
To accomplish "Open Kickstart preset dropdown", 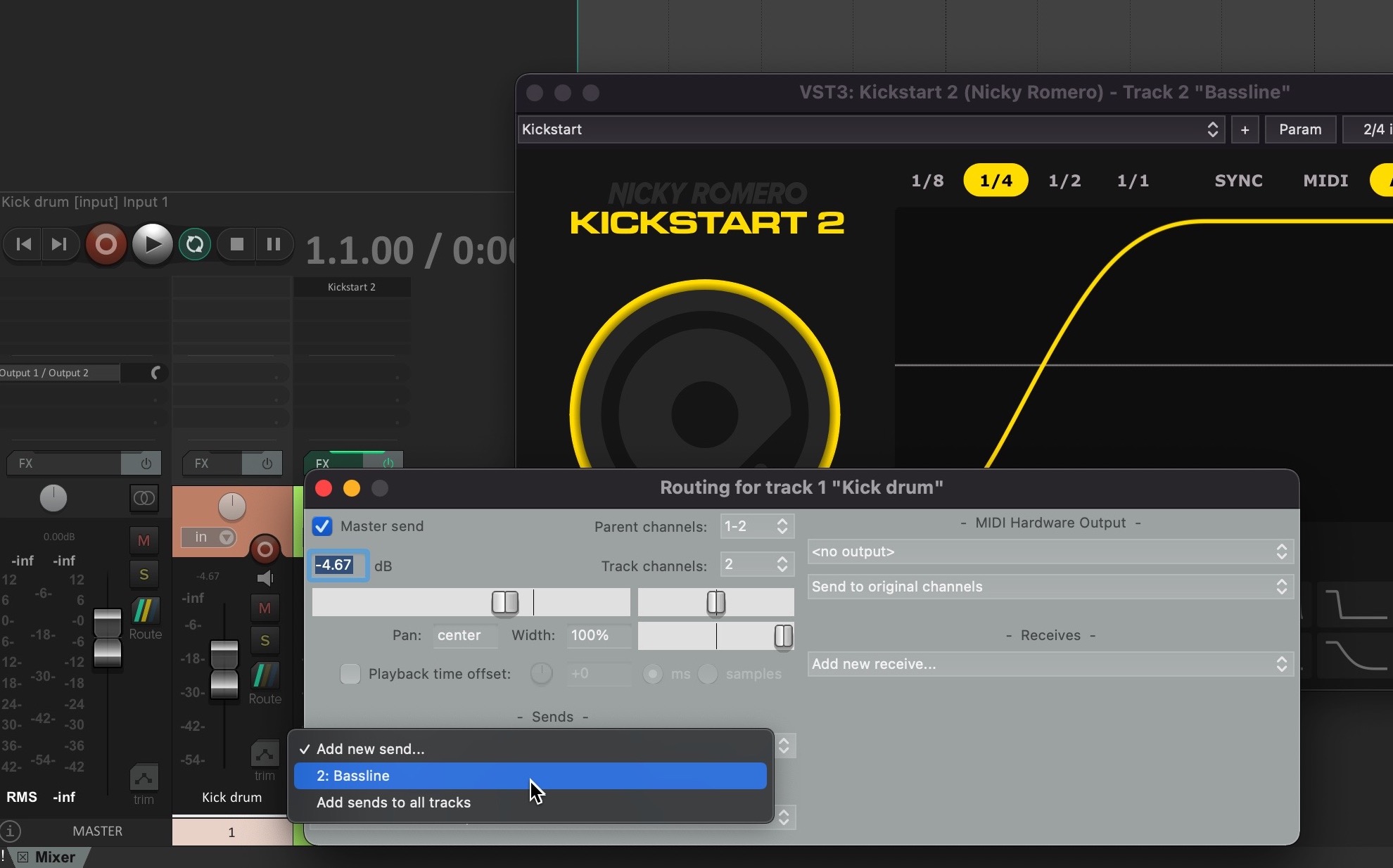I will click(871, 129).
